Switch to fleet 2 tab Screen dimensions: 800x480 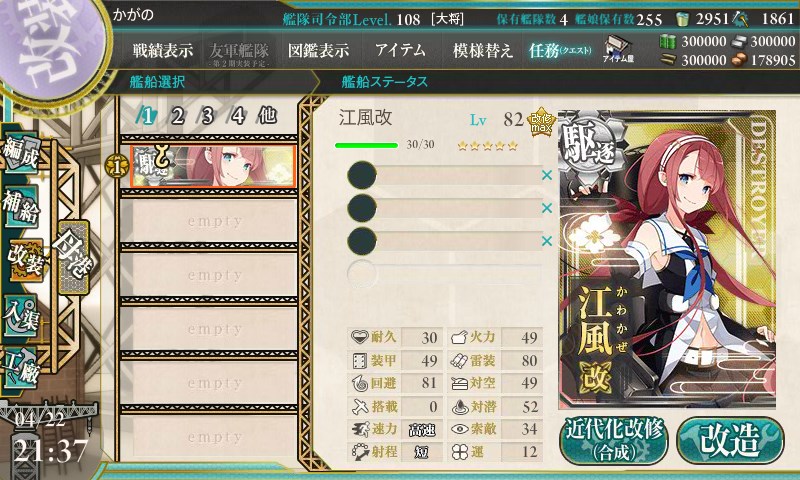pyautogui.click(x=177, y=116)
